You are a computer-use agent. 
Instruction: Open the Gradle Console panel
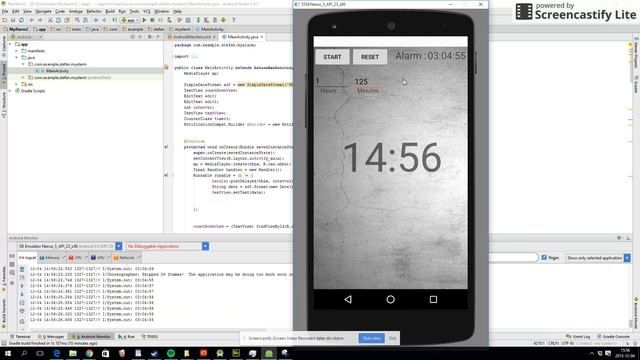tap(613, 336)
